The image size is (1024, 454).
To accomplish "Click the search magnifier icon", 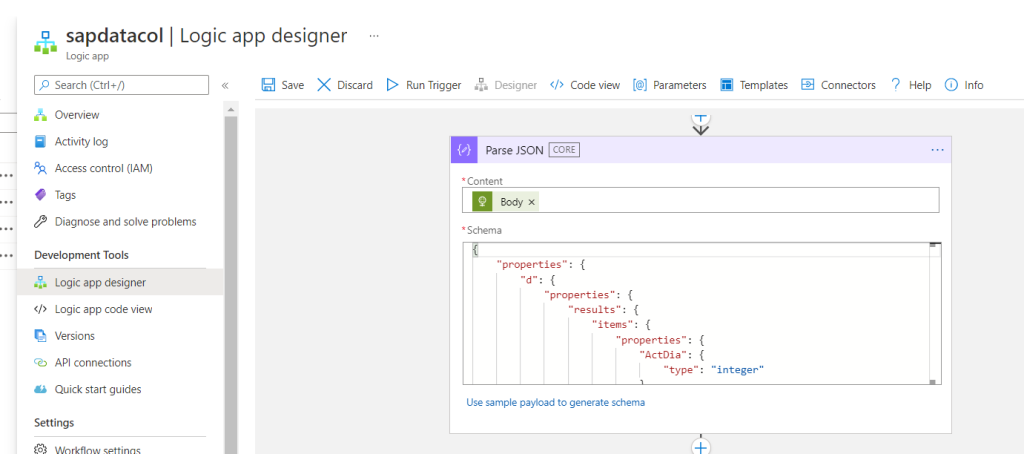I will [44, 85].
